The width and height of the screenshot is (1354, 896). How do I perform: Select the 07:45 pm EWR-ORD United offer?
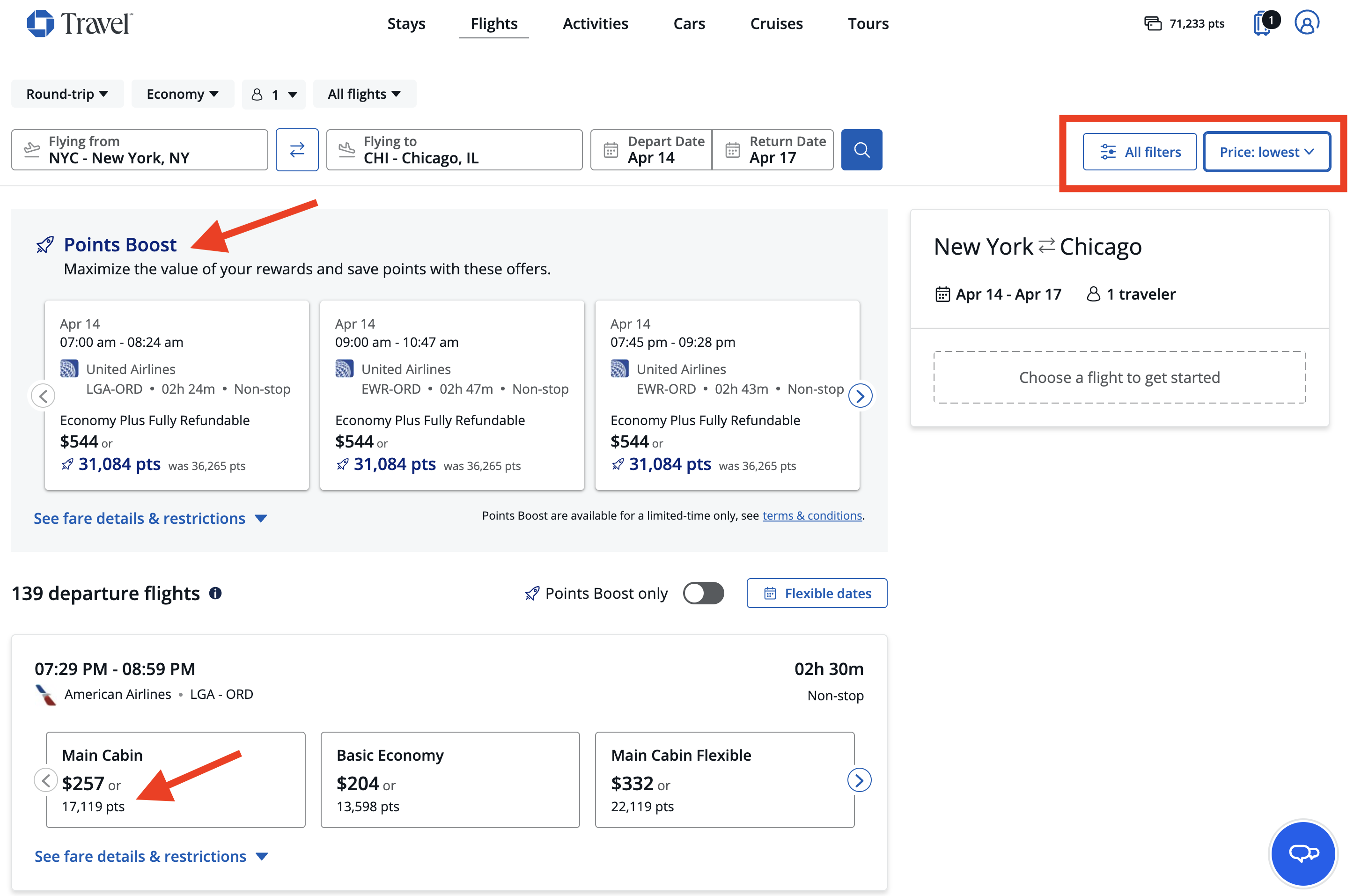pos(727,395)
